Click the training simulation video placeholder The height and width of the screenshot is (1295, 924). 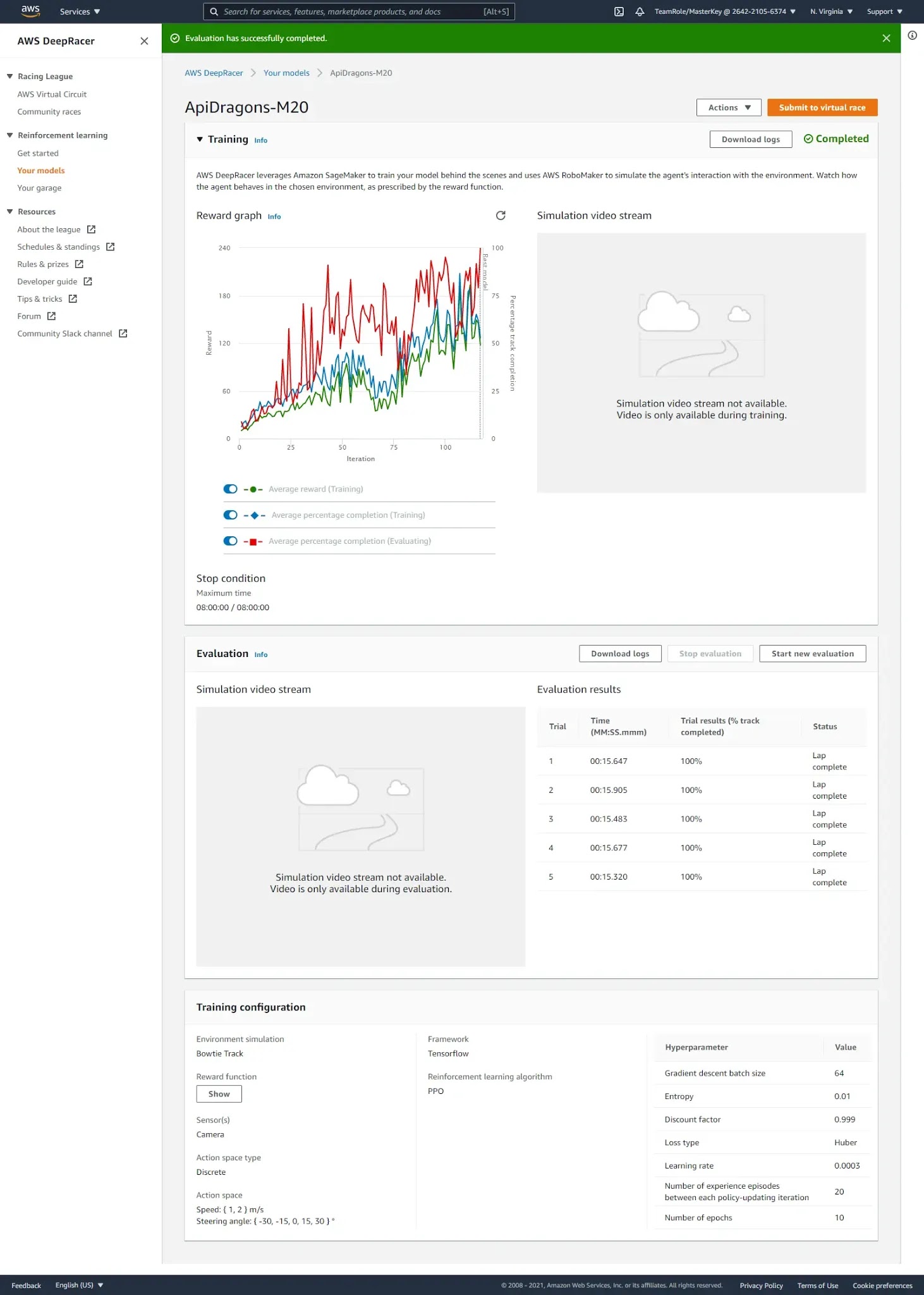coord(702,363)
